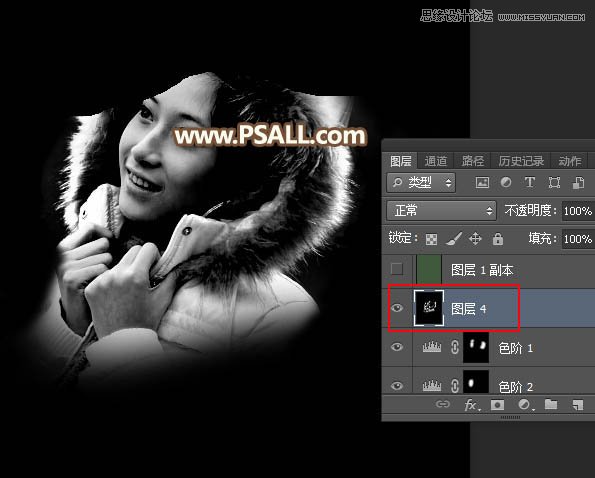Click the 不透明度 opacity value field

click(578, 211)
